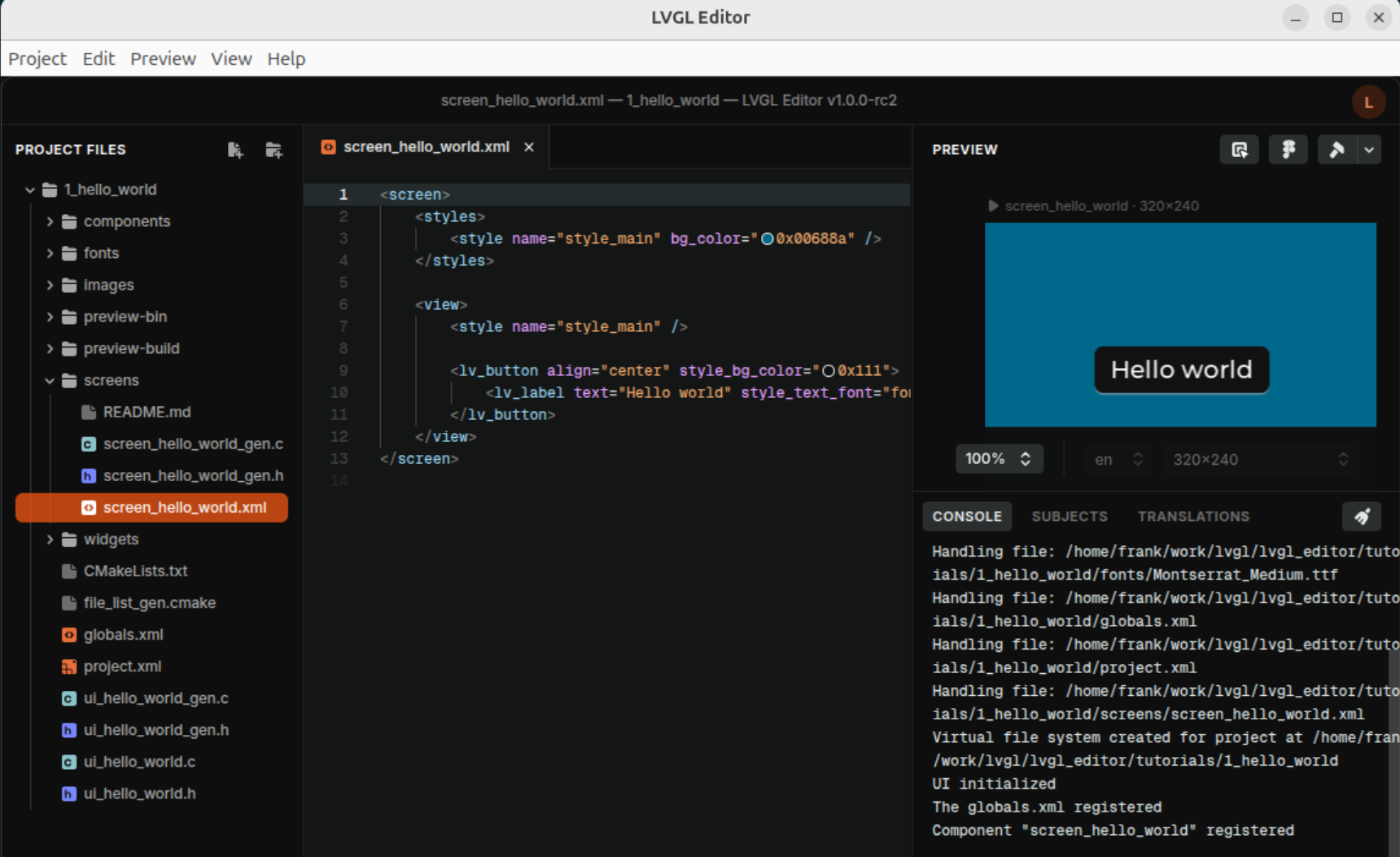Click the user avatar 'L' icon
The height and width of the screenshot is (857, 1400).
pyautogui.click(x=1368, y=103)
